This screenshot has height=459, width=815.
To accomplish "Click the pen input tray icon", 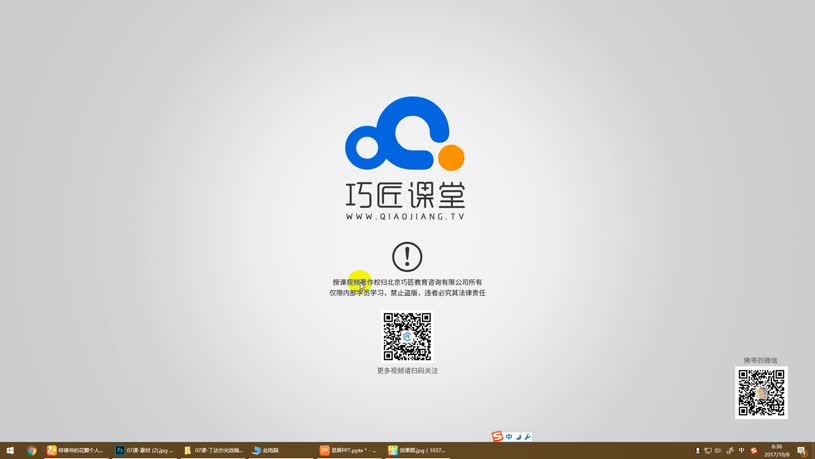I will (730, 451).
